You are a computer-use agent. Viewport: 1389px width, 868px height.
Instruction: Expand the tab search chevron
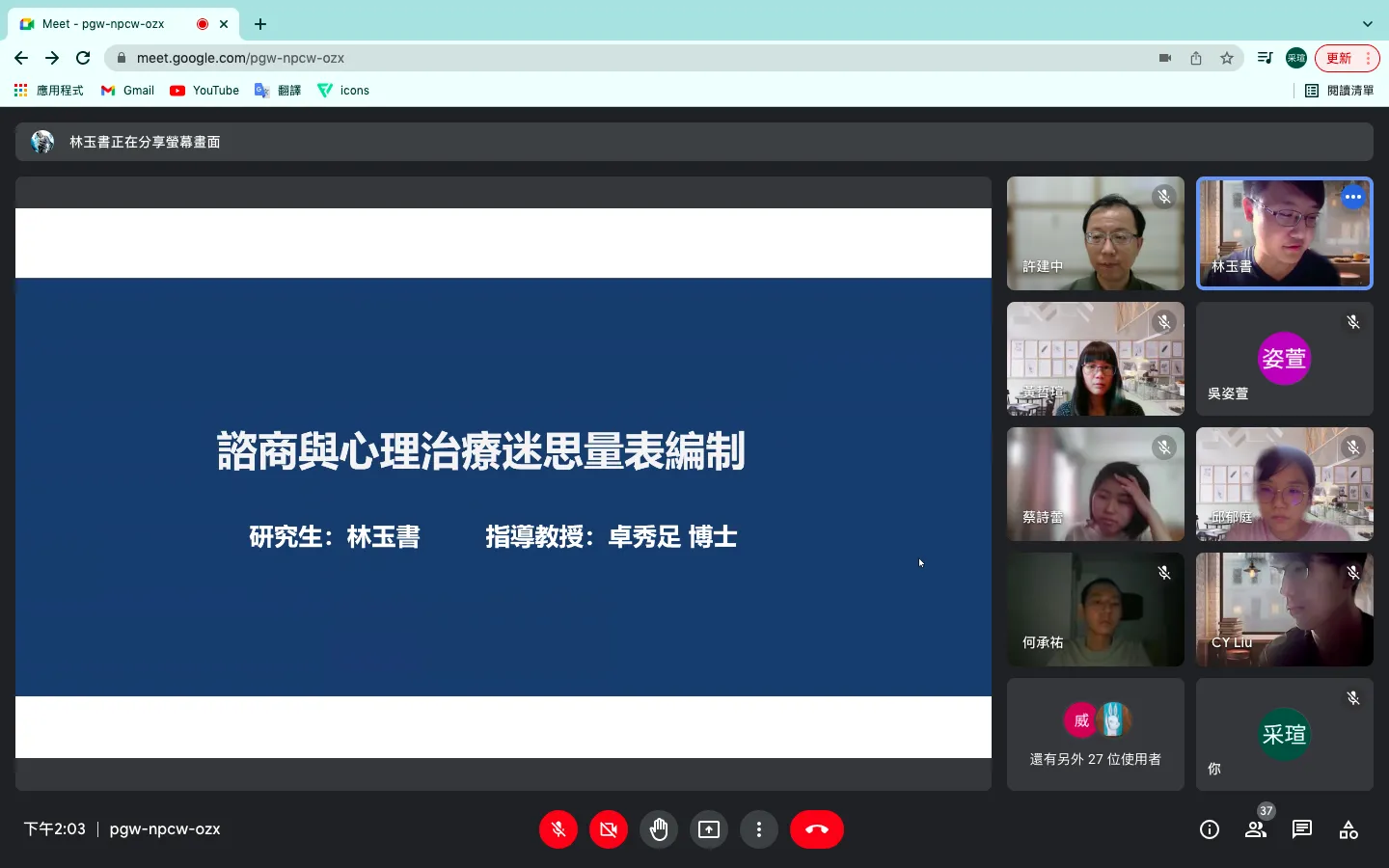(x=1367, y=24)
